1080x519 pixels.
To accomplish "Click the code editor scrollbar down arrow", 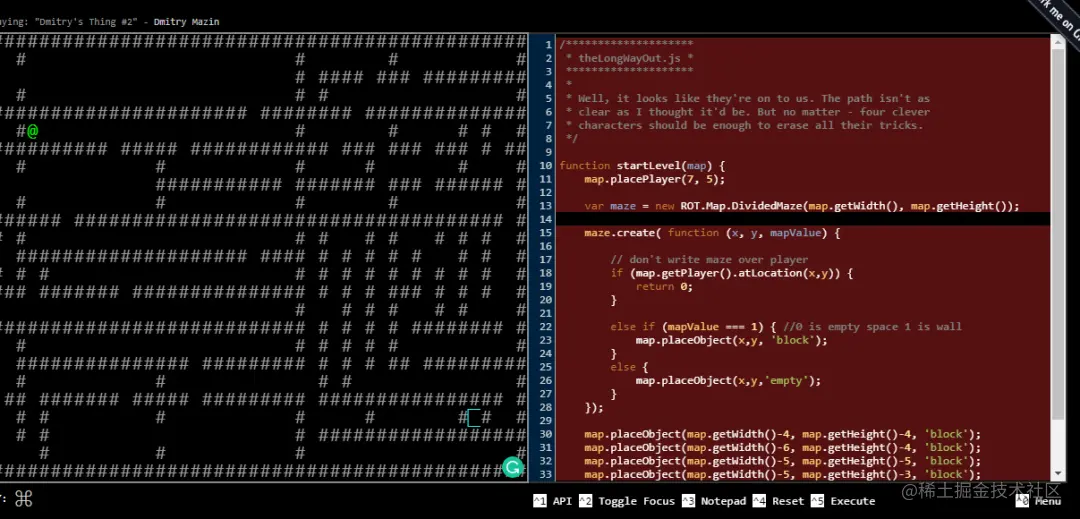I will coord(1058,474).
